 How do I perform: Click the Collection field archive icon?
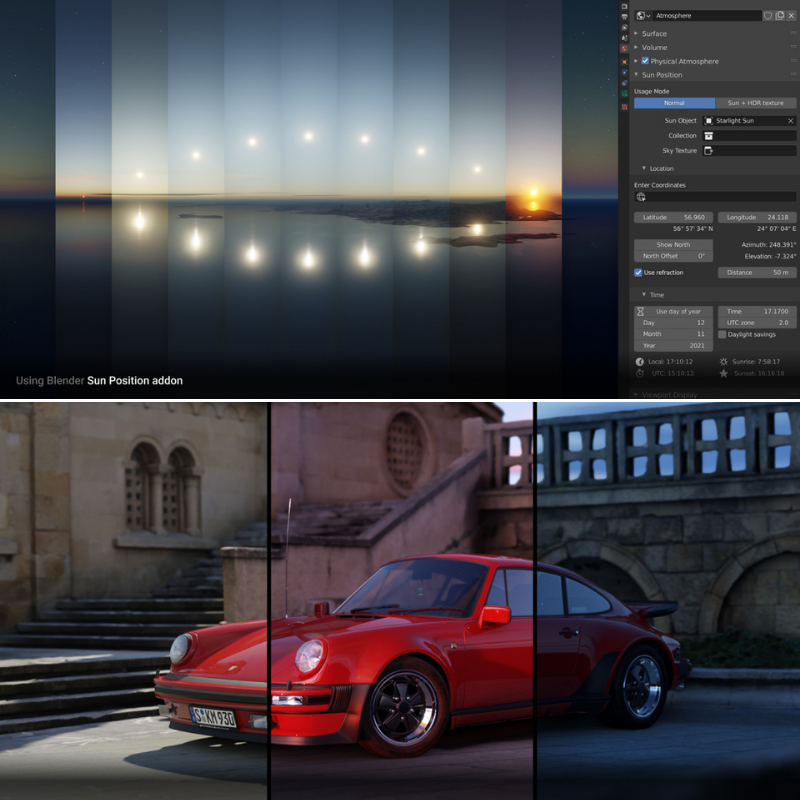point(709,136)
